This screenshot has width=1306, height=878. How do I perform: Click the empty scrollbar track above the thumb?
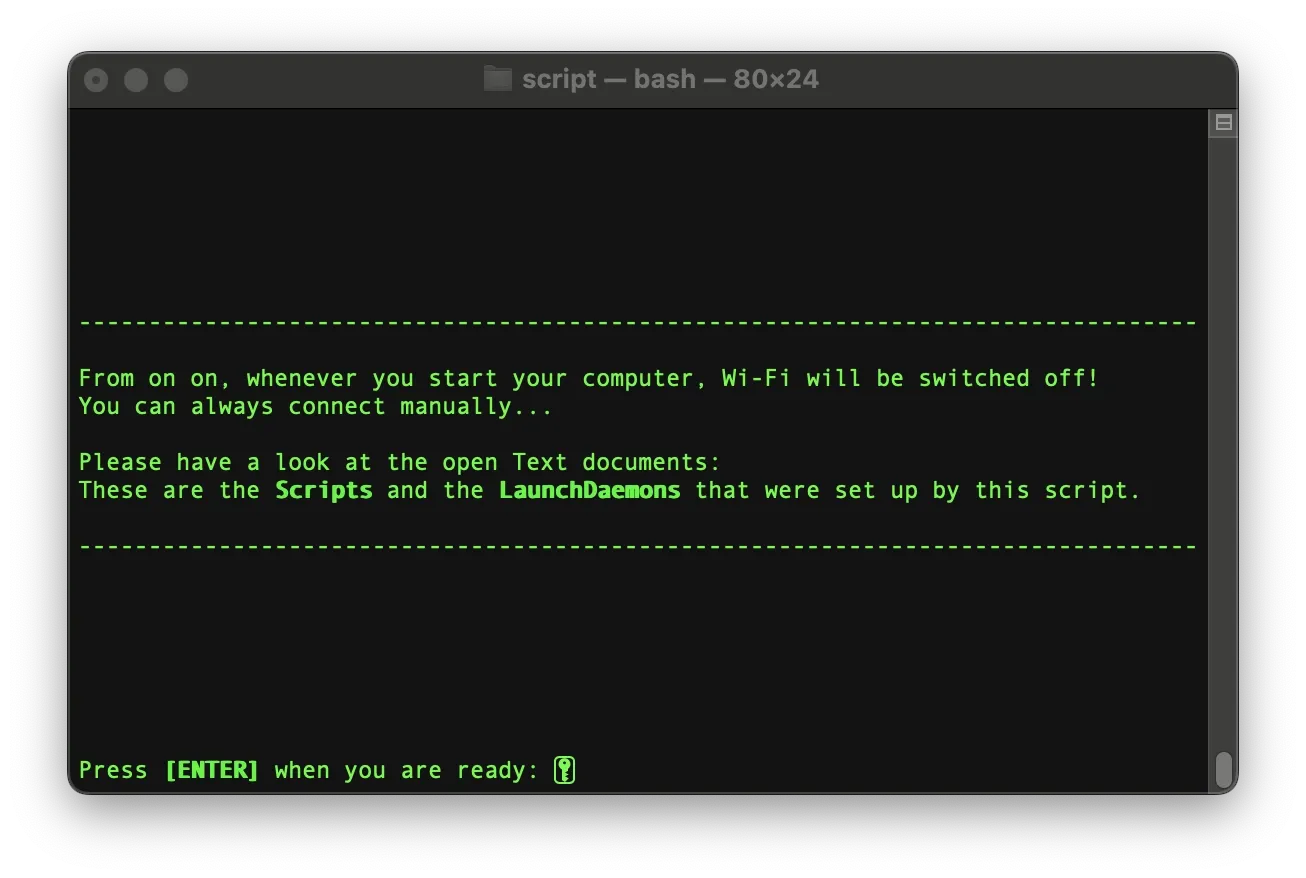tap(1223, 440)
